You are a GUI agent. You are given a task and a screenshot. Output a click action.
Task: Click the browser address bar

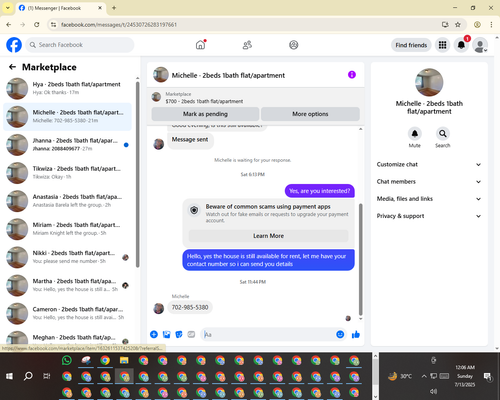tap(247, 25)
